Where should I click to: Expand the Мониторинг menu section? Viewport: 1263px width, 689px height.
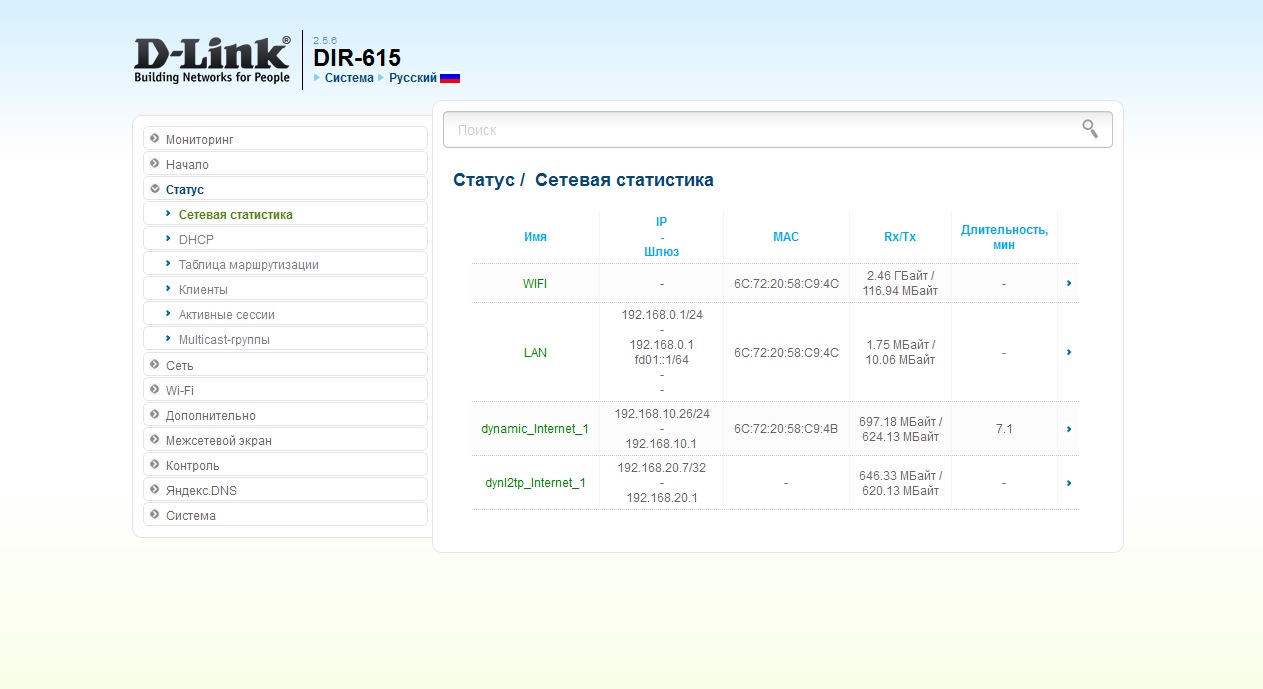coord(285,139)
